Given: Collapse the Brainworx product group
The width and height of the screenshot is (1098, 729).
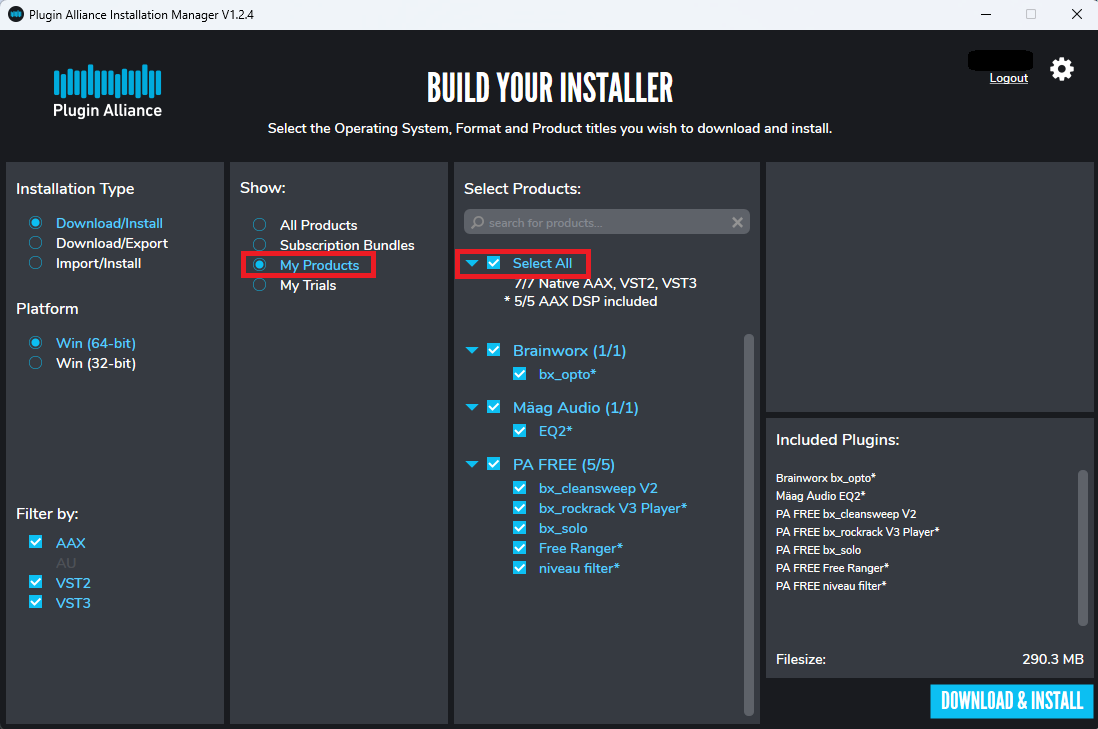Looking at the screenshot, I should [472, 350].
